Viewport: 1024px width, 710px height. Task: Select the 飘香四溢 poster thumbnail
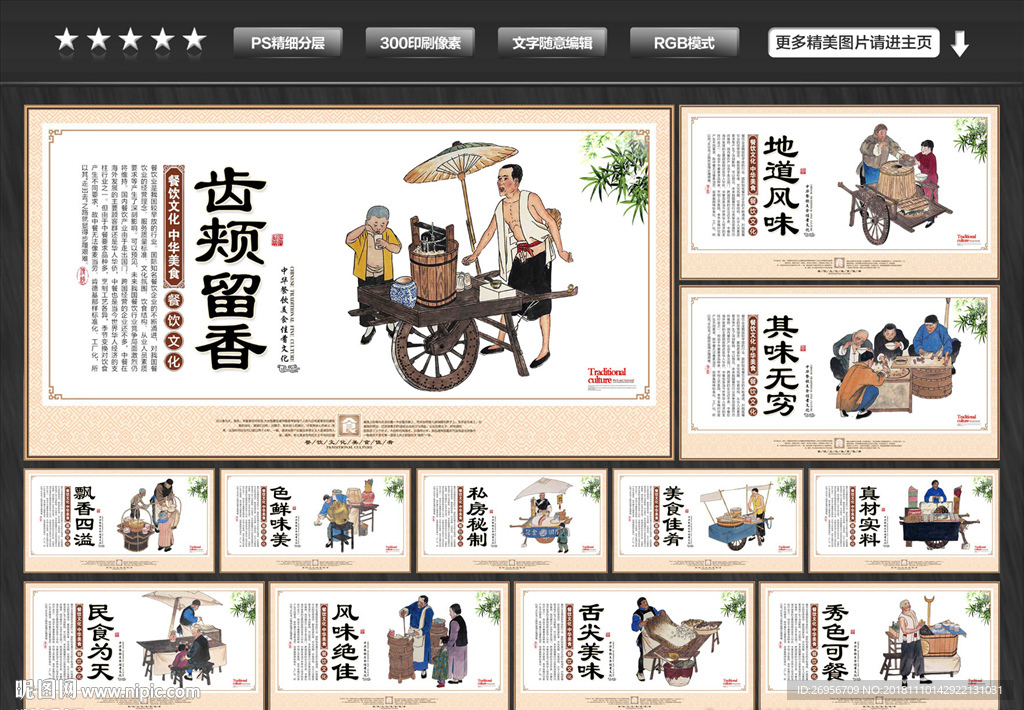pyautogui.click(x=120, y=521)
